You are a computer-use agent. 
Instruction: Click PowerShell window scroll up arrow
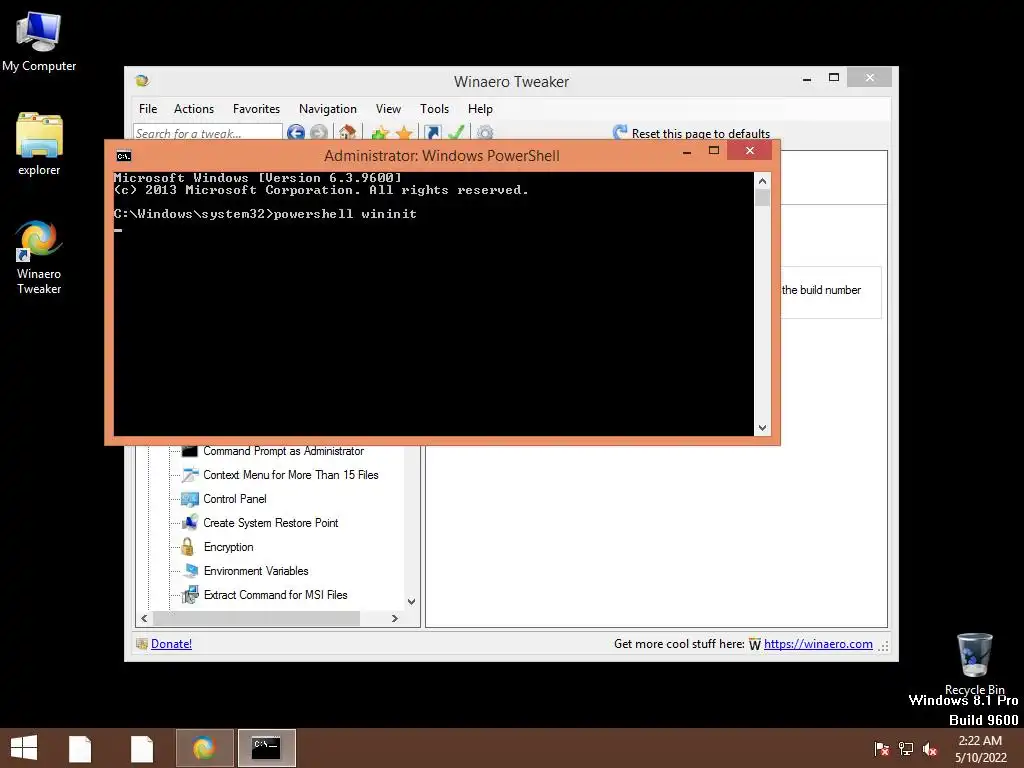pyautogui.click(x=762, y=180)
